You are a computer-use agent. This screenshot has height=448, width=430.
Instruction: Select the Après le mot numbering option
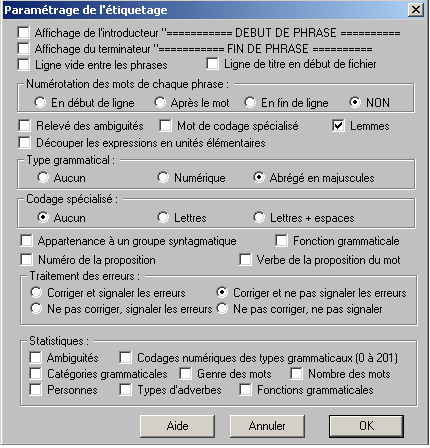160,102
